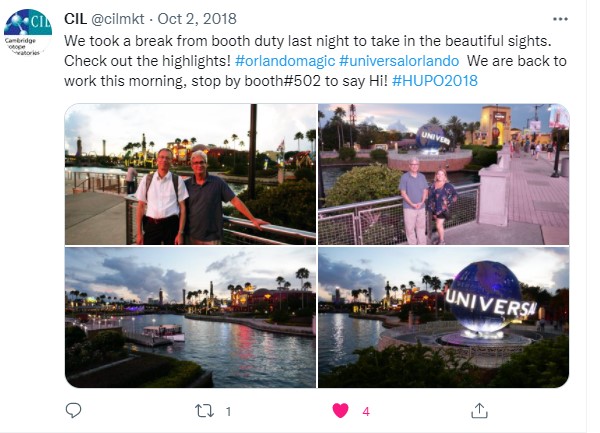
Task: Unlike the tweet via the pink heart
Action: (340, 411)
